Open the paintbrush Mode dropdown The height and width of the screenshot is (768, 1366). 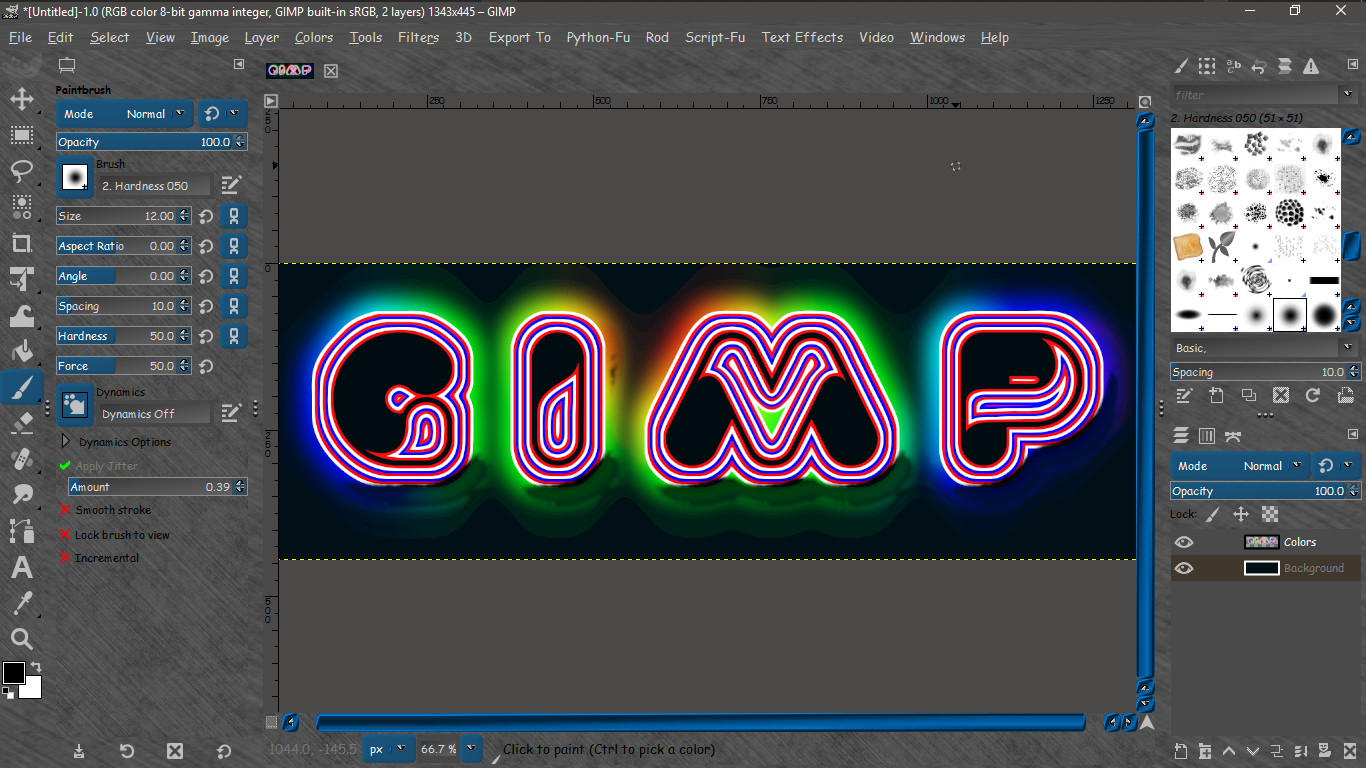tap(125, 114)
